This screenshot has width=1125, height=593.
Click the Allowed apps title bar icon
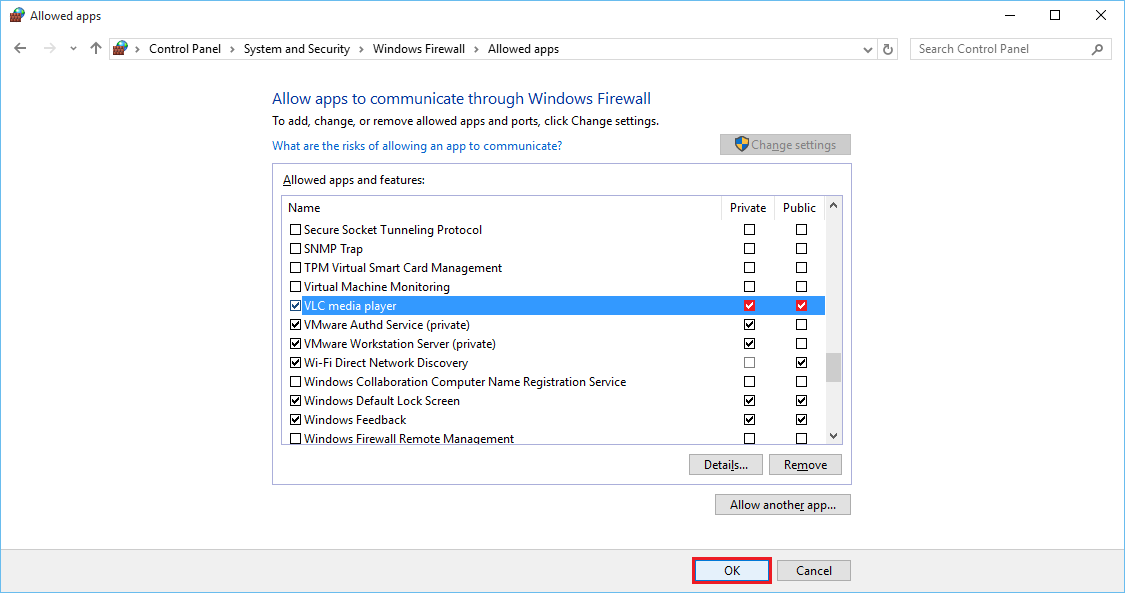click(16, 16)
